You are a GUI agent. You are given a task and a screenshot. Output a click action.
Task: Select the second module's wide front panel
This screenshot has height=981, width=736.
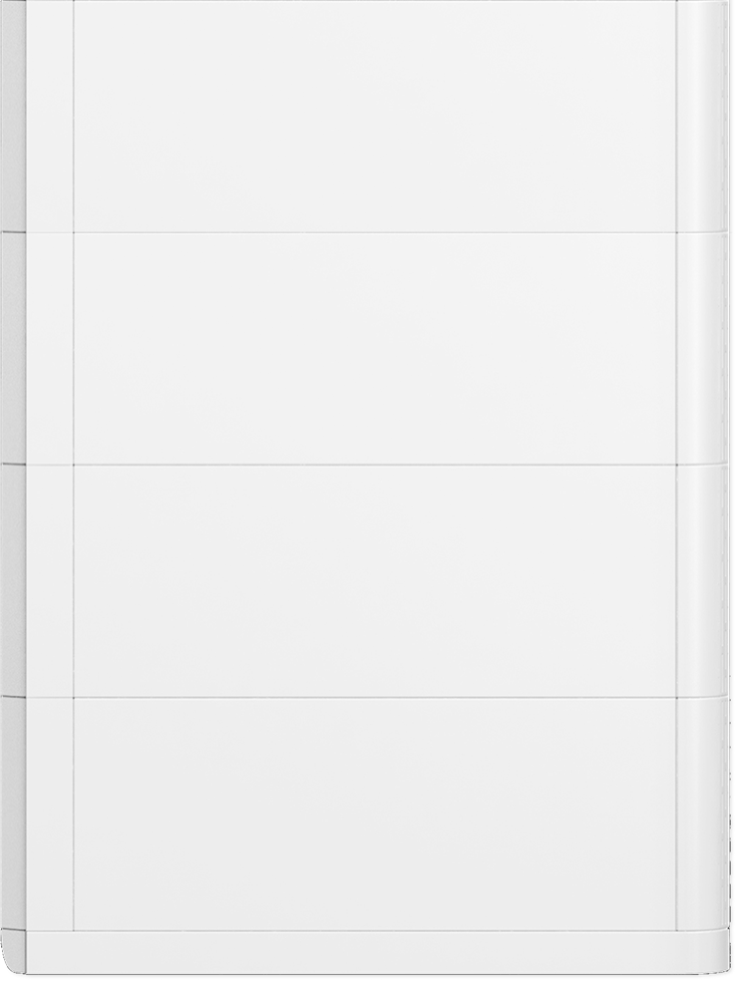coord(375,348)
